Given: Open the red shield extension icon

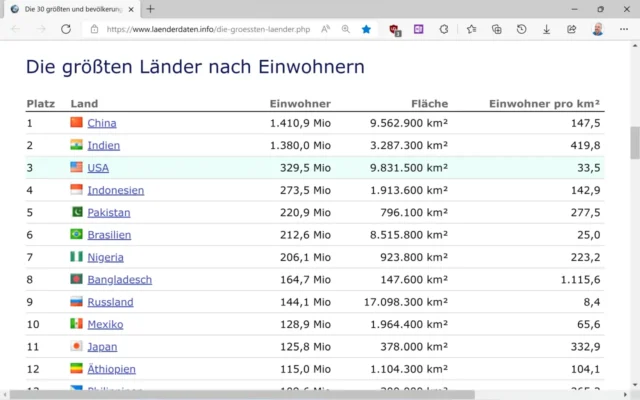Looking at the screenshot, I should pos(395,30).
